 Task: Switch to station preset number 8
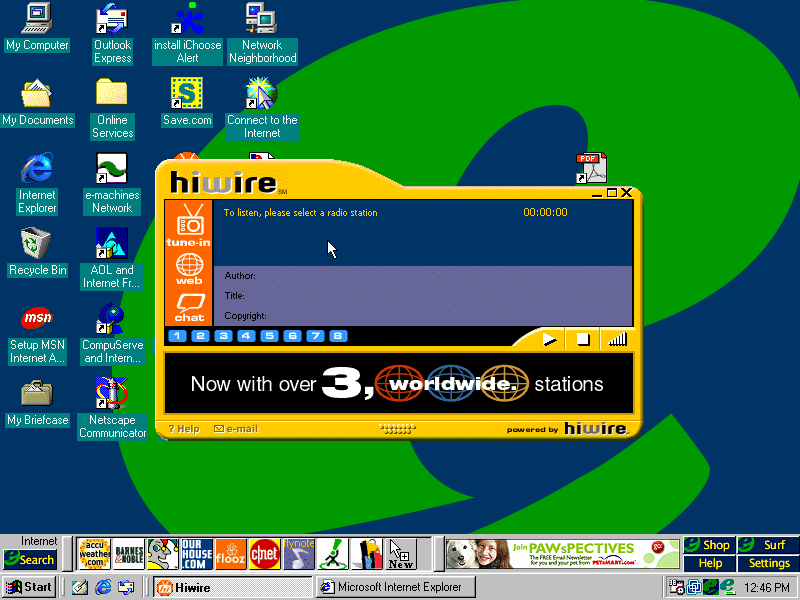[338, 336]
